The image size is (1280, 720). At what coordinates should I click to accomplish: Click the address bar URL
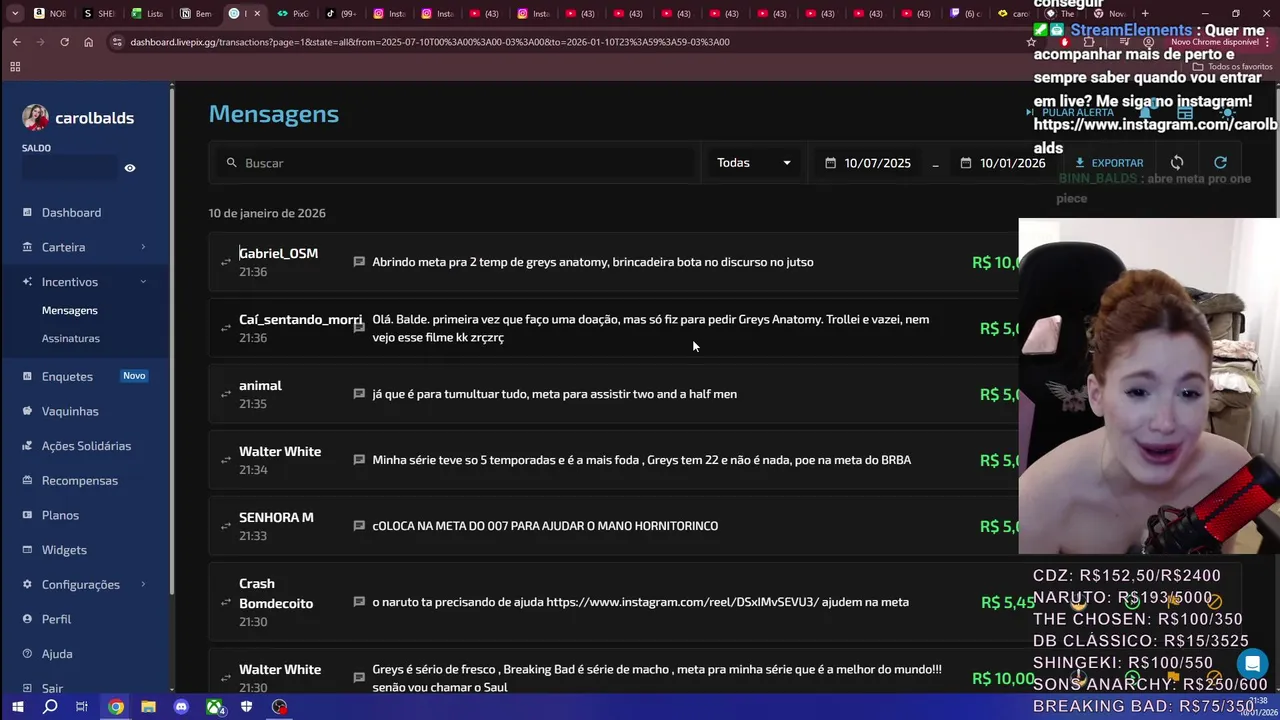click(430, 42)
